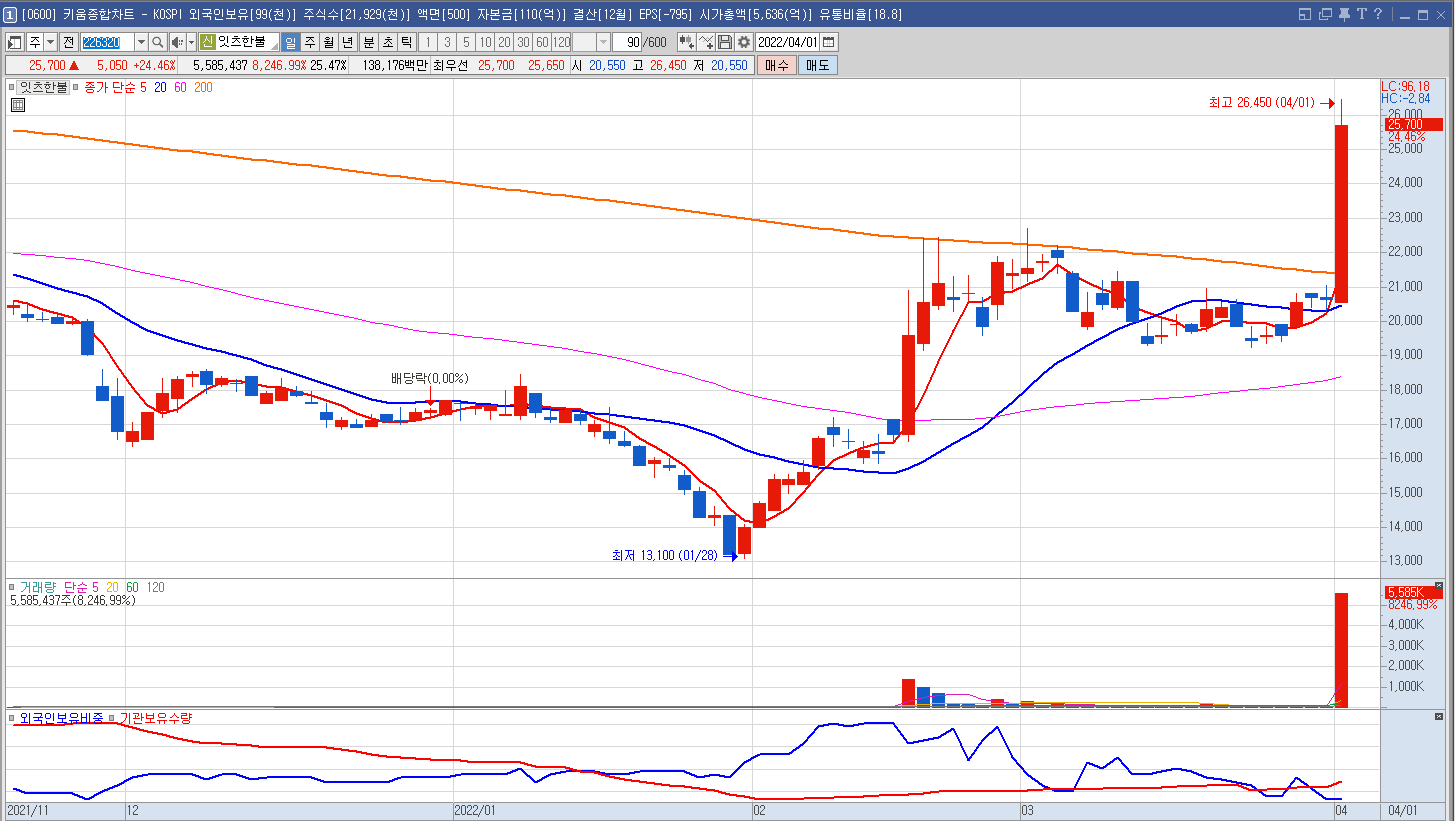
Task: Click the grid table icon below 잇츠한불
Action: point(18,105)
